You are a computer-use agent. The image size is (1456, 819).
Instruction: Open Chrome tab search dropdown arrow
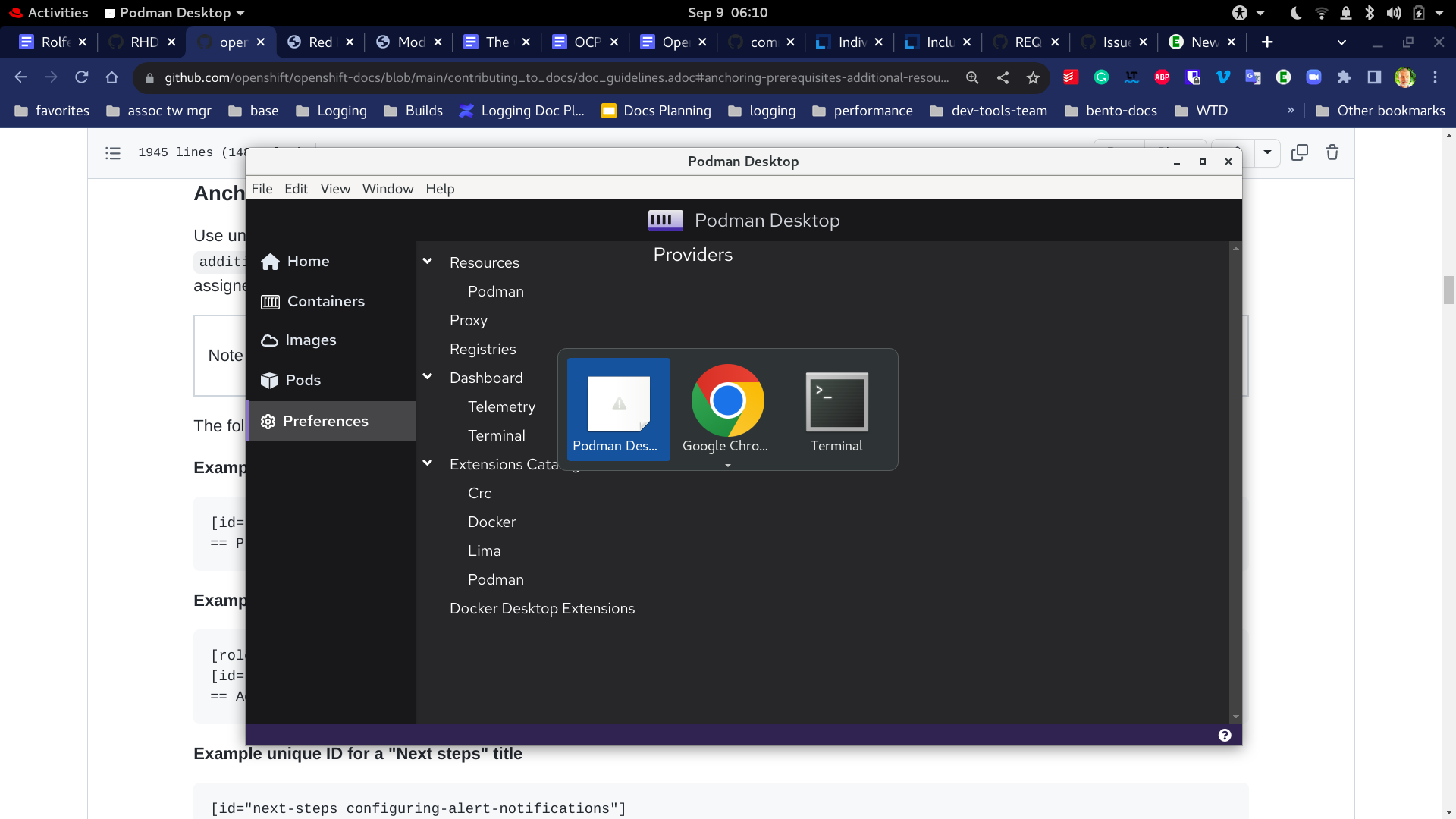pyautogui.click(x=1341, y=42)
